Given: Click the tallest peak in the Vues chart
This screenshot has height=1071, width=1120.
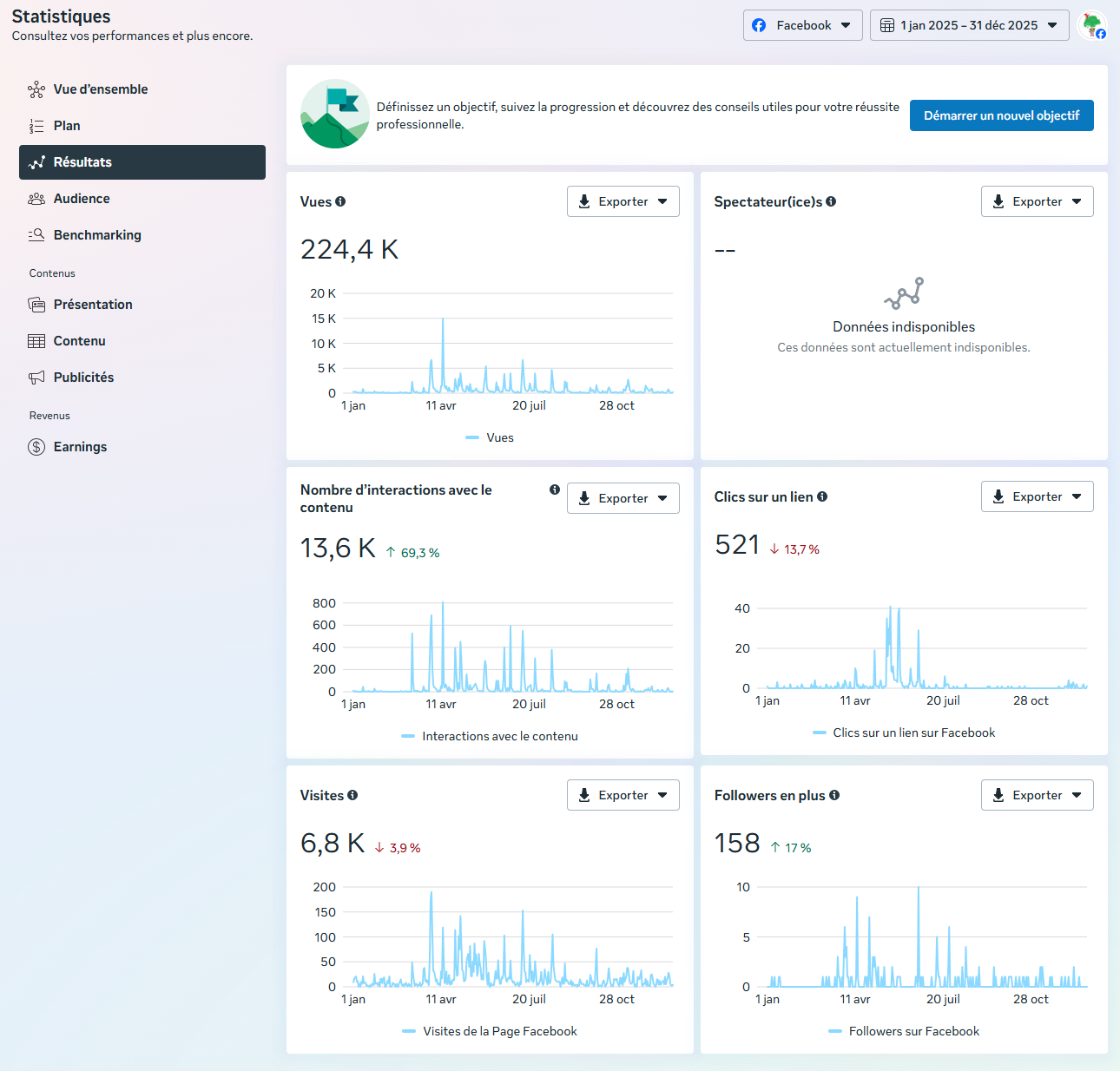Looking at the screenshot, I should pyautogui.click(x=443, y=320).
